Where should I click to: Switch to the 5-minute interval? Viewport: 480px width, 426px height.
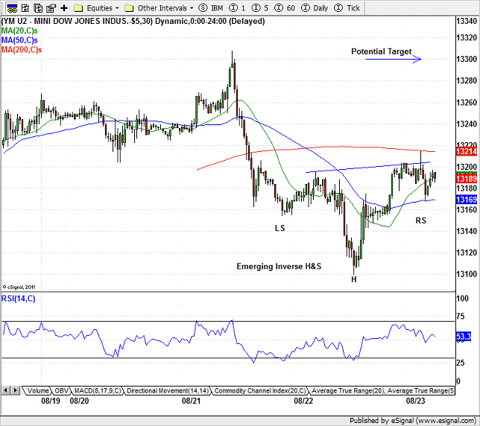coord(260,8)
